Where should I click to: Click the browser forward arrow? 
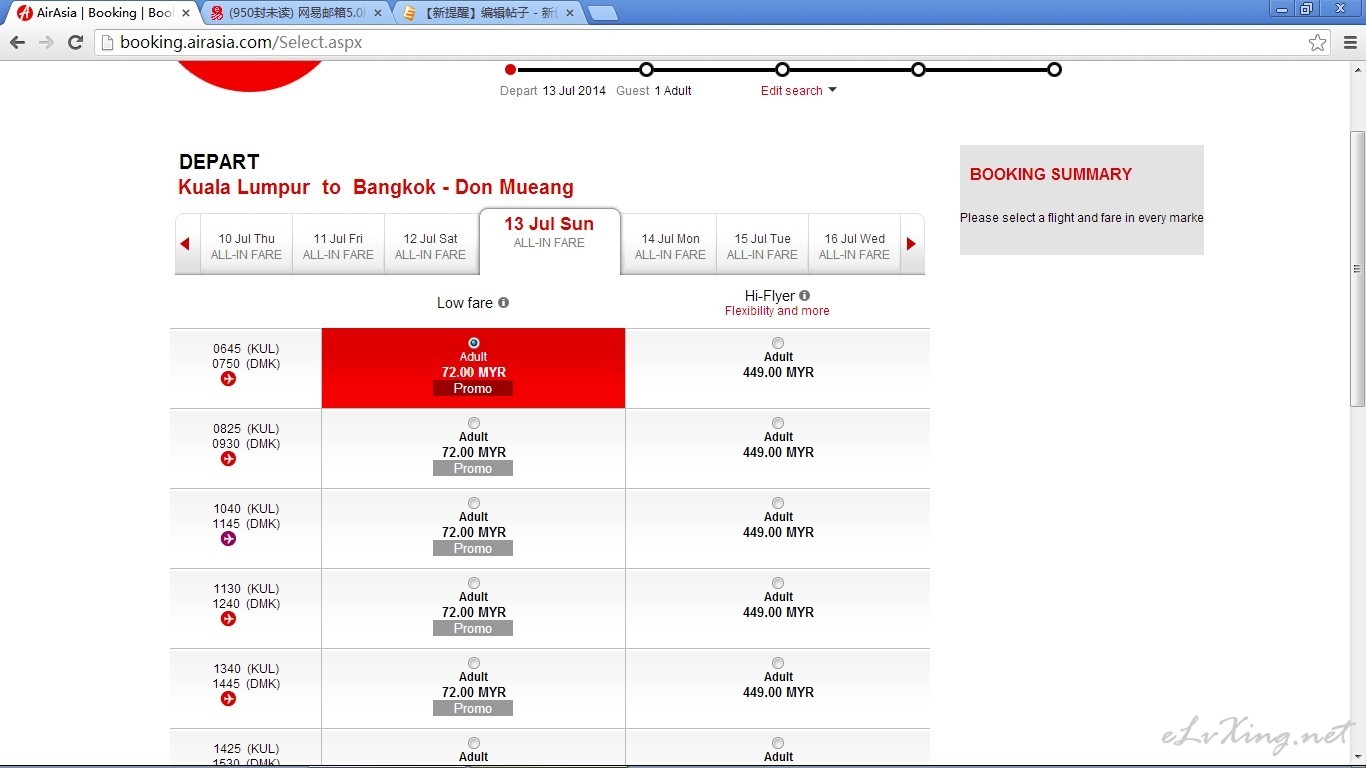pyautogui.click(x=46, y=42)
